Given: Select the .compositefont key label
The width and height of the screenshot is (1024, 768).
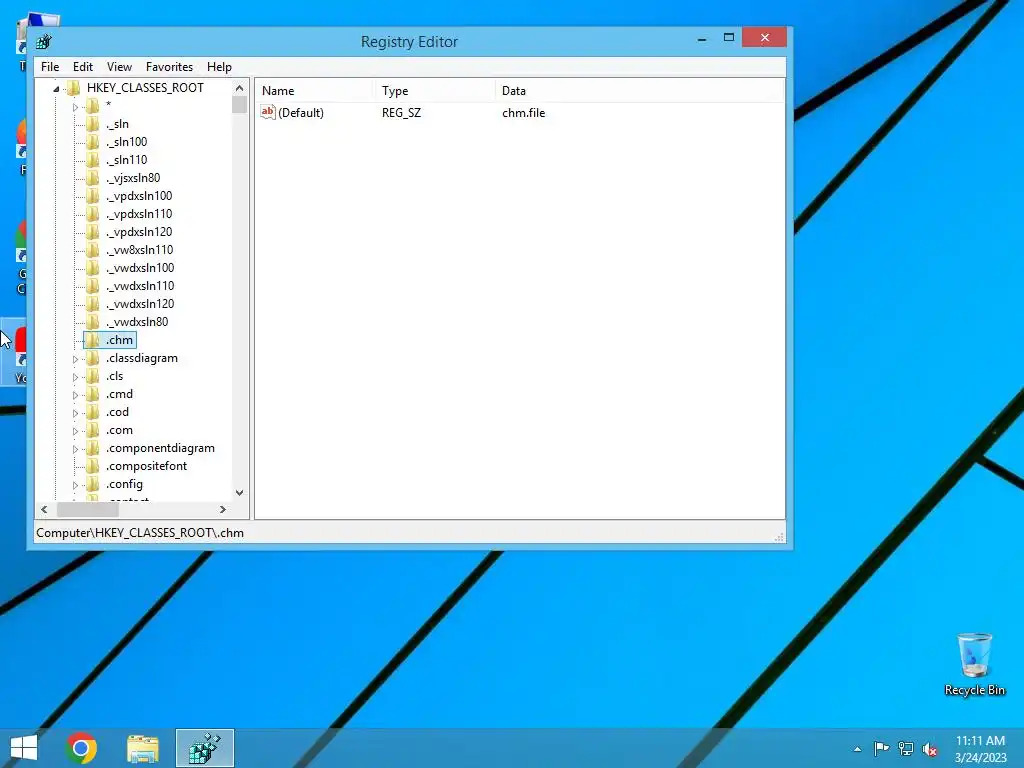Looking at the screenshot, I should point(146,466).
